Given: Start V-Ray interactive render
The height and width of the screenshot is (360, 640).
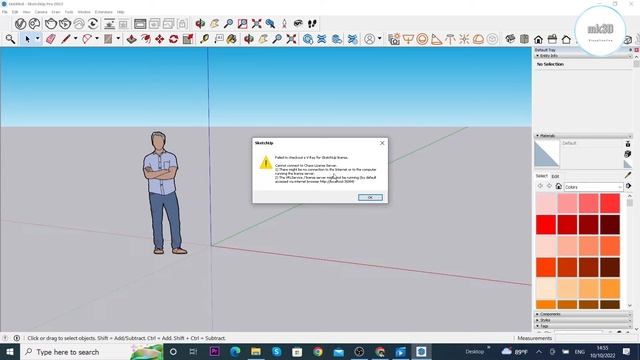Looking at the screenshot, I should click(65, 24).
